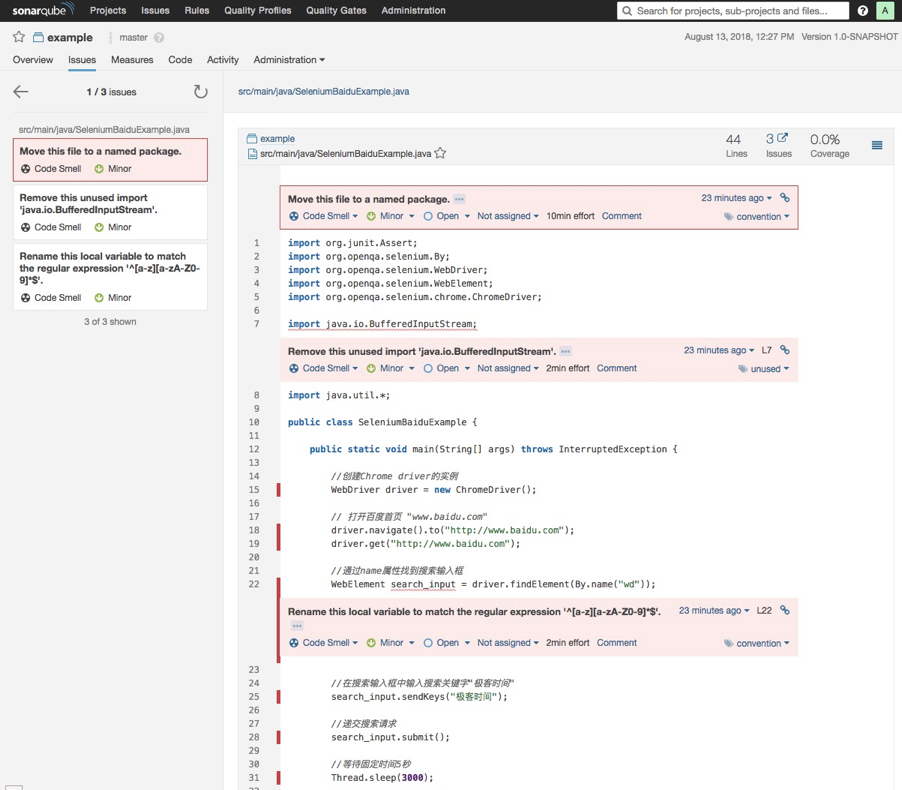Click the permalink icon on named package issue
The width and height of the screenshot is (902, 790).
tap(785, 198)
